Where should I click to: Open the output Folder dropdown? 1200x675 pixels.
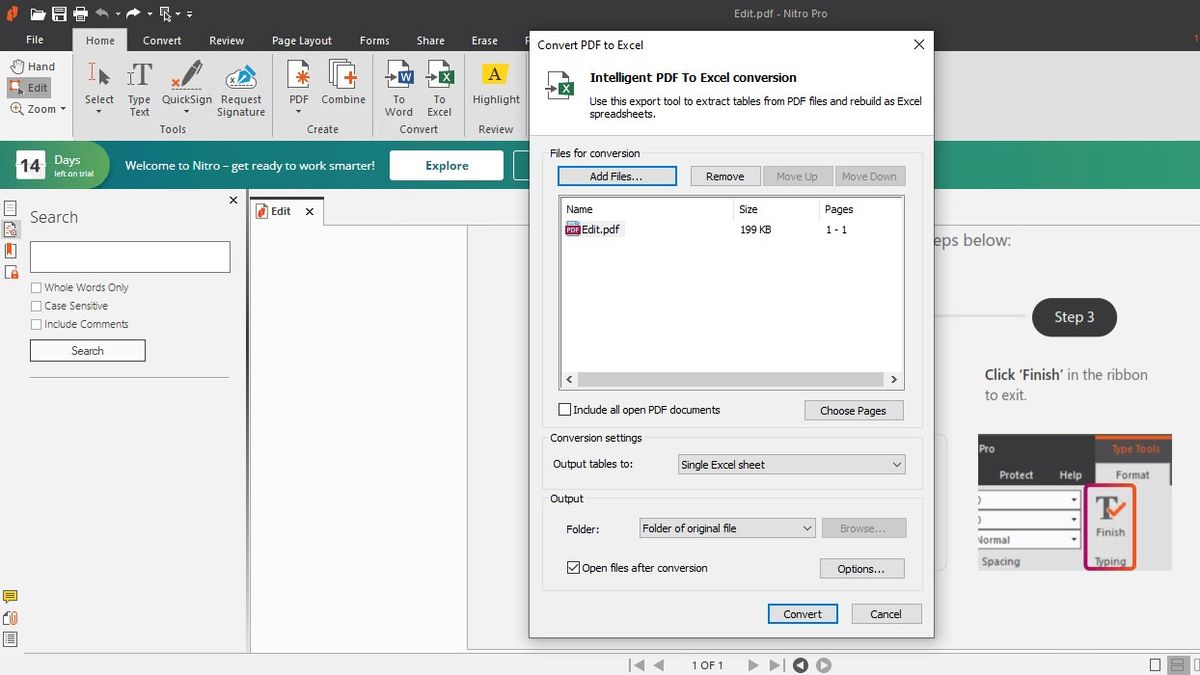coord(805,527)
